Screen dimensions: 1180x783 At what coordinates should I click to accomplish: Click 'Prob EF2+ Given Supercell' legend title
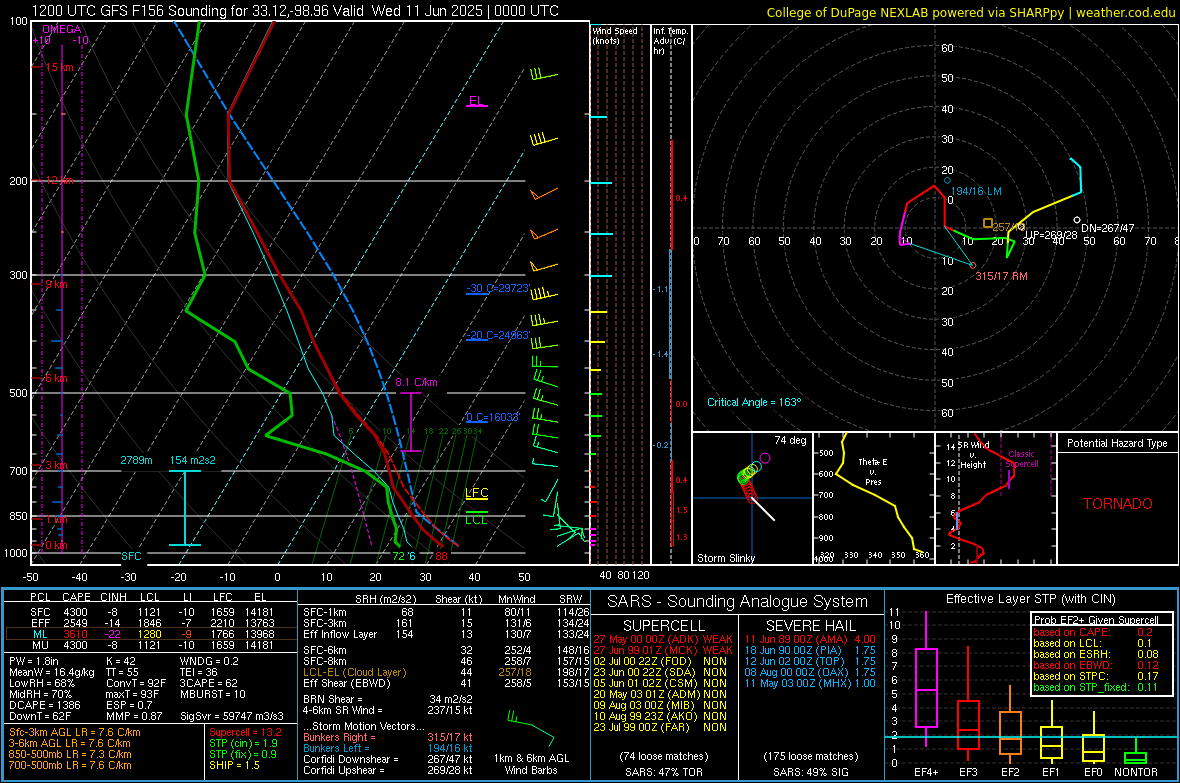click(x=1096, y=620)
